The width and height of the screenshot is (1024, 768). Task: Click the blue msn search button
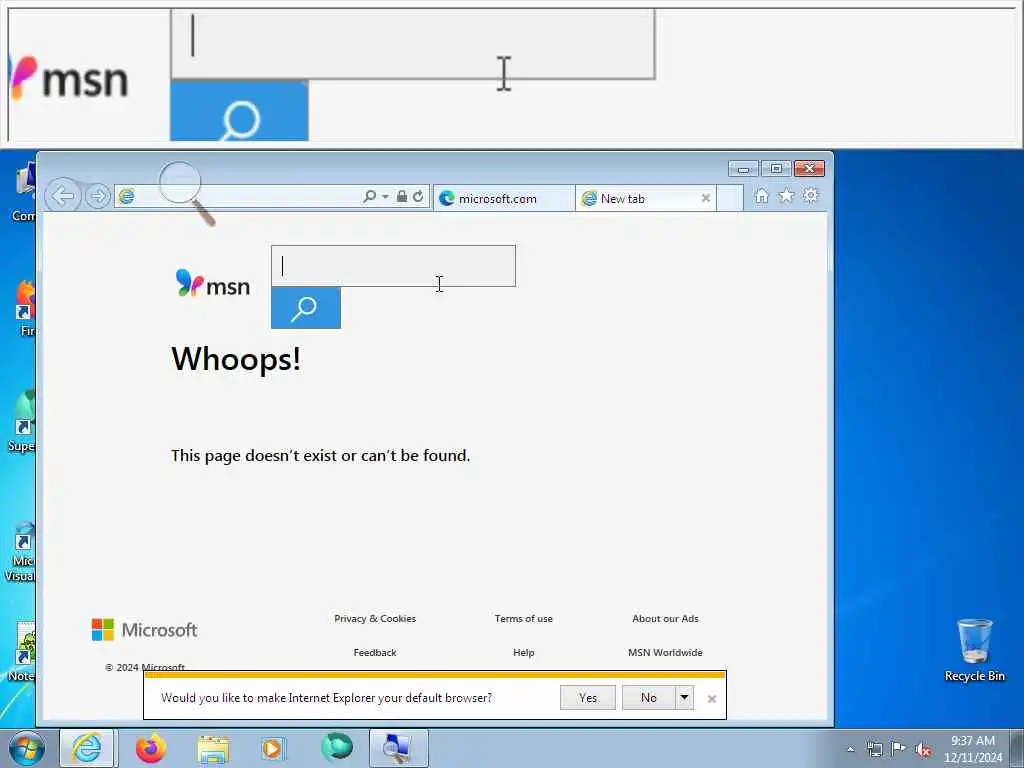[x=306, y=308]
